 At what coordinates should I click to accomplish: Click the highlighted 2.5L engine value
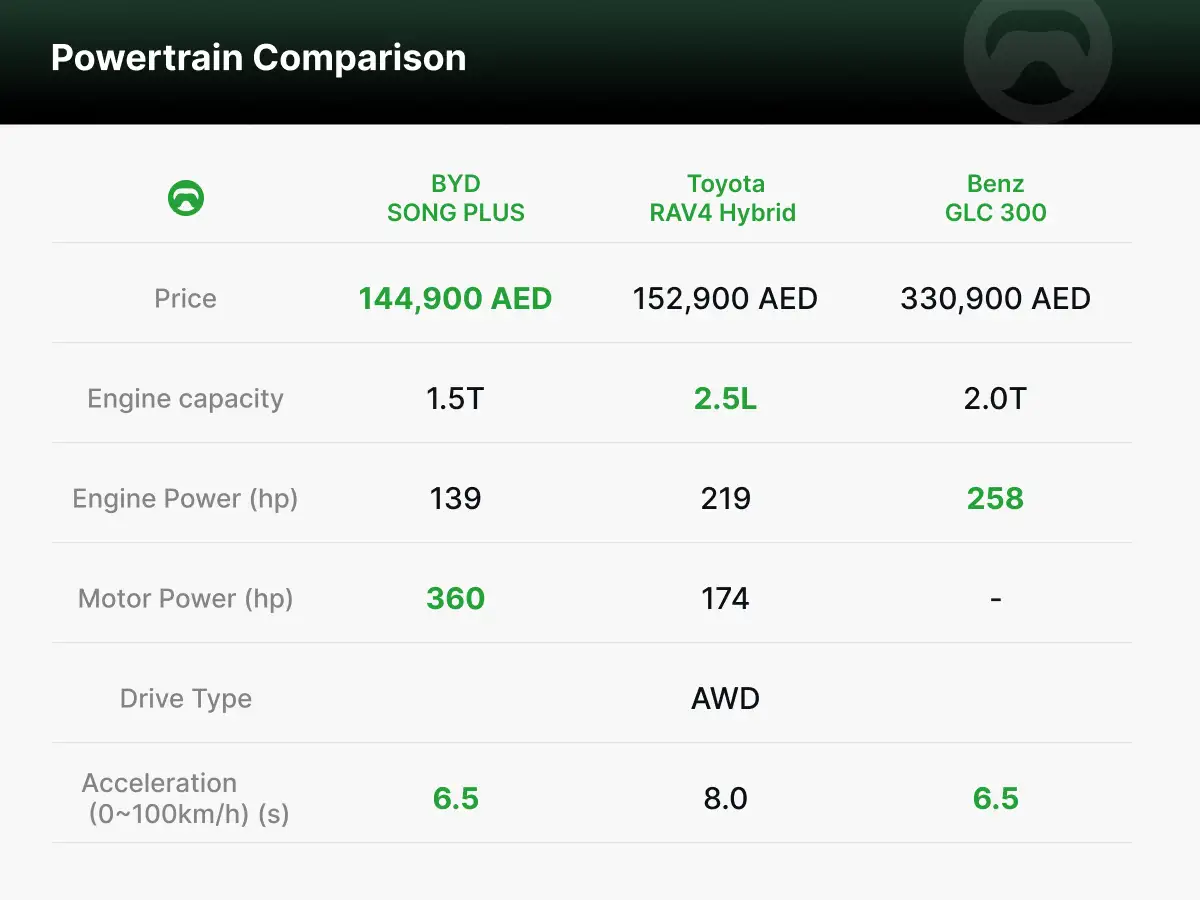725,398
